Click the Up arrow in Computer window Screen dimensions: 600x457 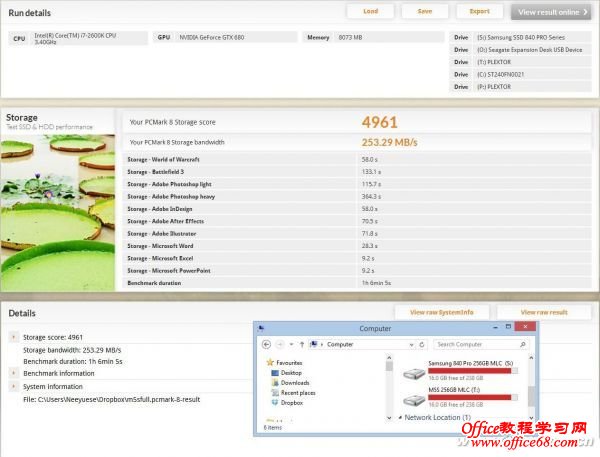click(302, 344)
